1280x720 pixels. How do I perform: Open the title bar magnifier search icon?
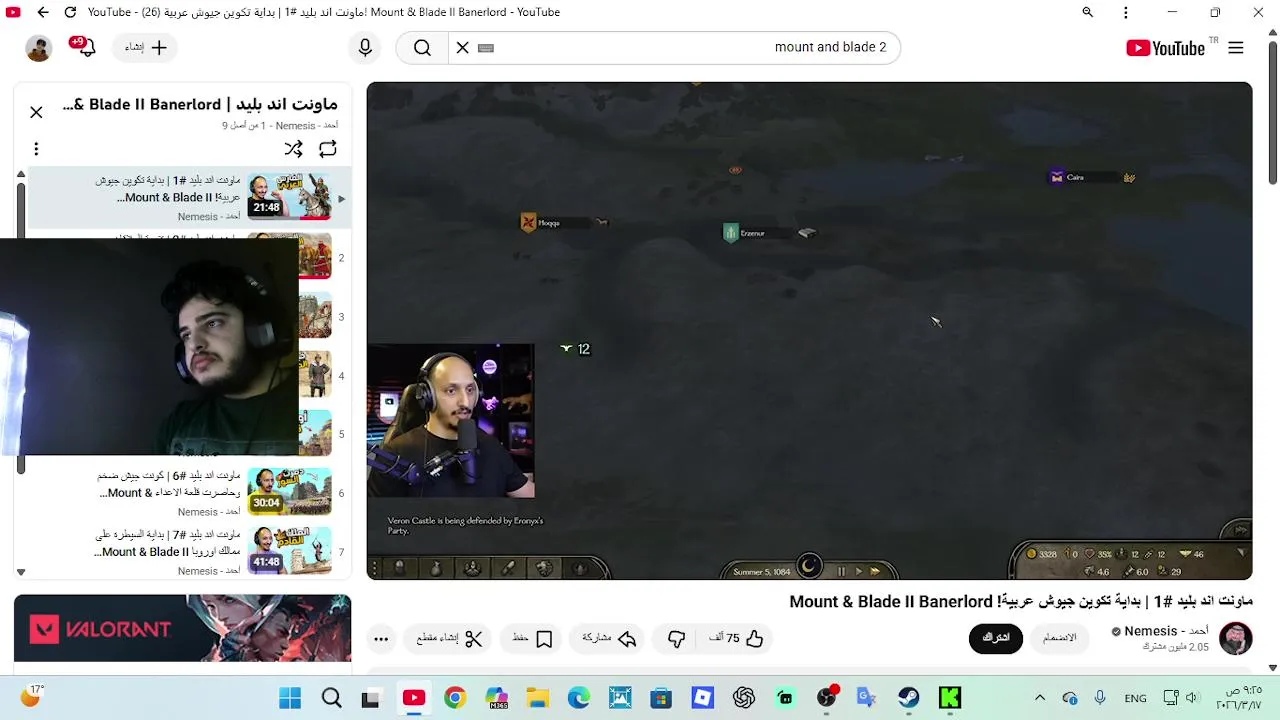pyautogui.click(x=1088, y=12)
